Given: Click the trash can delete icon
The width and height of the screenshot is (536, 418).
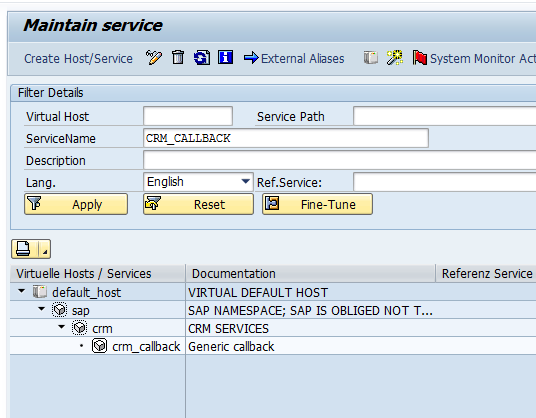Looking at the screenshot, I should coord(178,57).
